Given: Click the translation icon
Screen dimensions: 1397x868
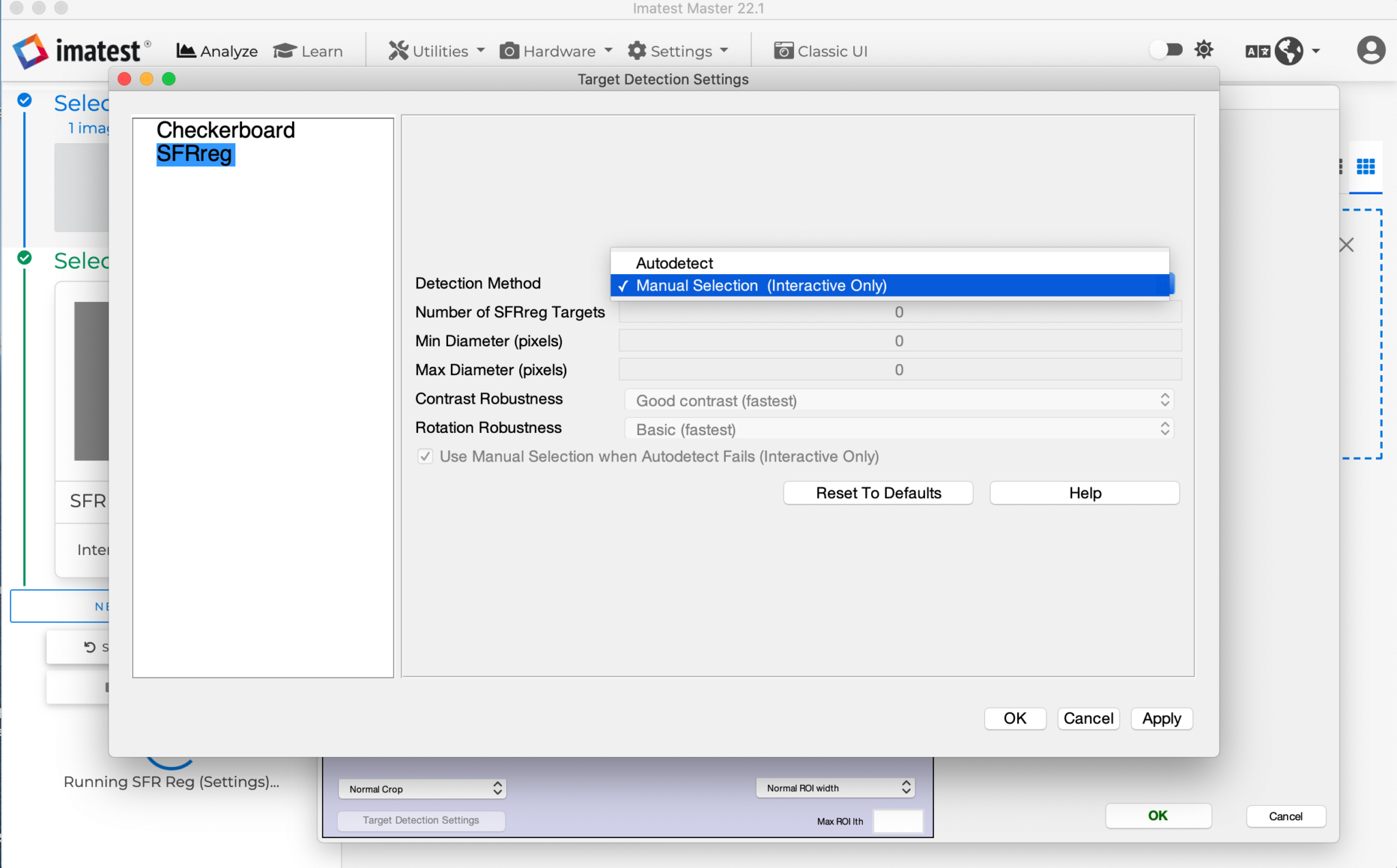Looking at the screenshot, I should pos(1257,50).
